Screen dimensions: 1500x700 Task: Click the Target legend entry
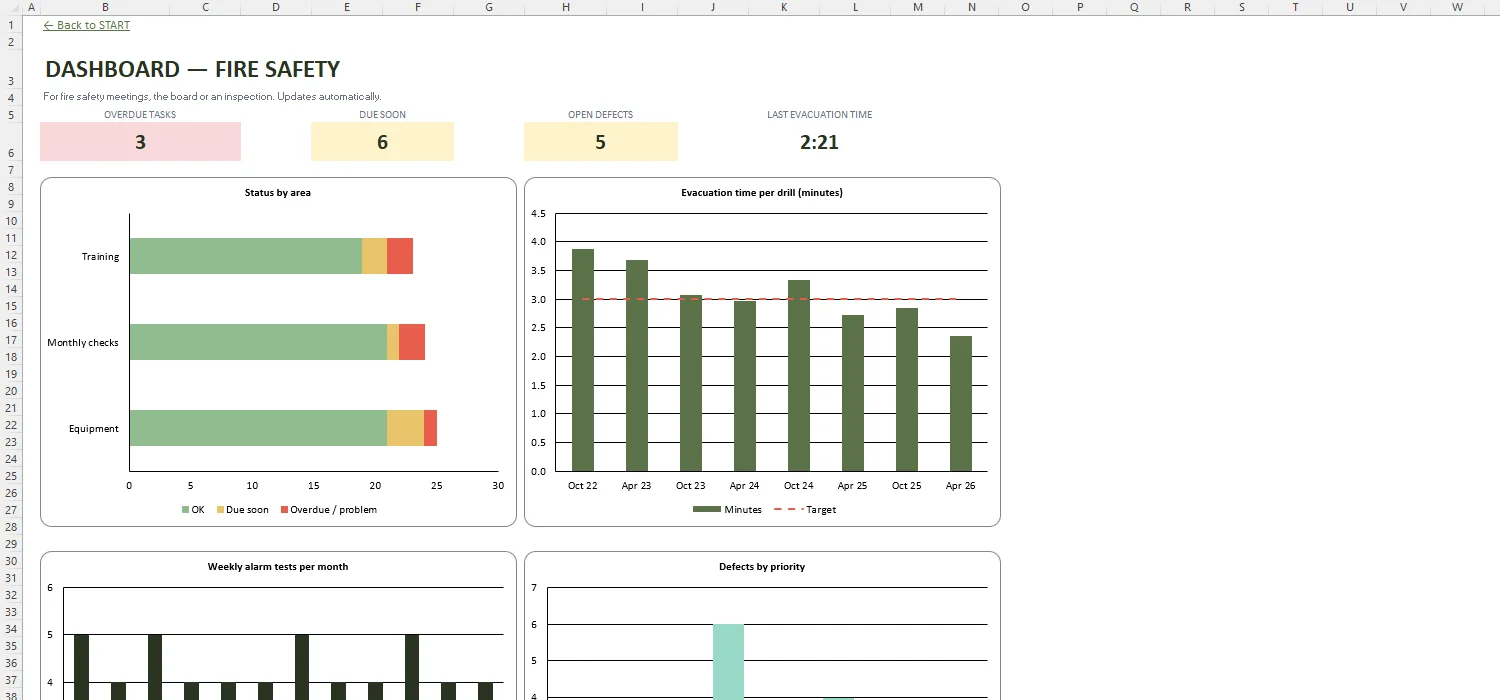[805, 510]
